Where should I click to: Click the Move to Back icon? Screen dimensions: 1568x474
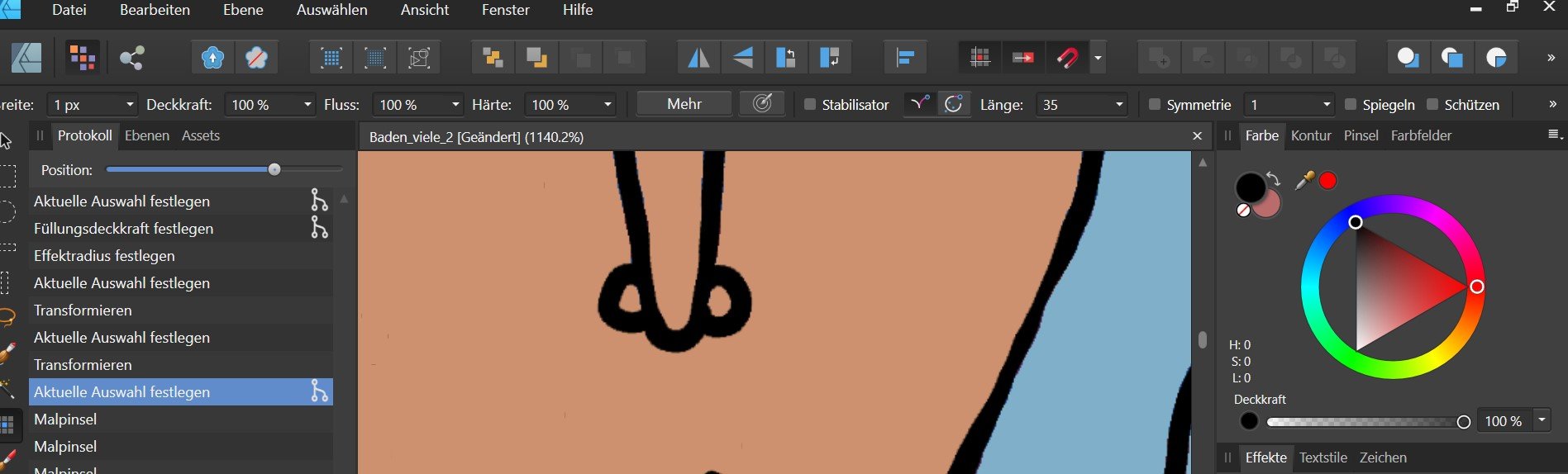pos(493,58)
